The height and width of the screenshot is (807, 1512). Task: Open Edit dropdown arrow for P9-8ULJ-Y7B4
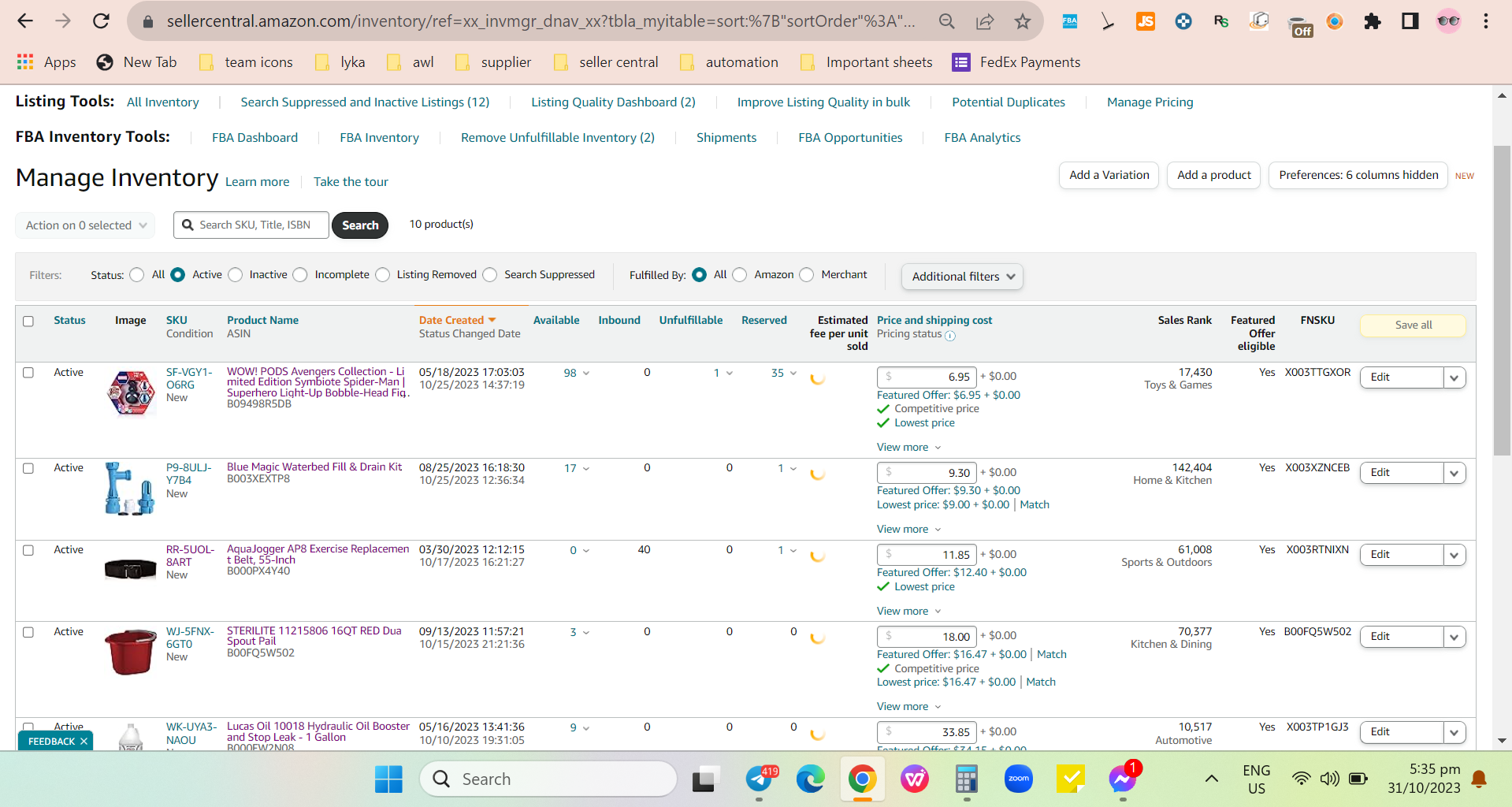(1454, 473)
